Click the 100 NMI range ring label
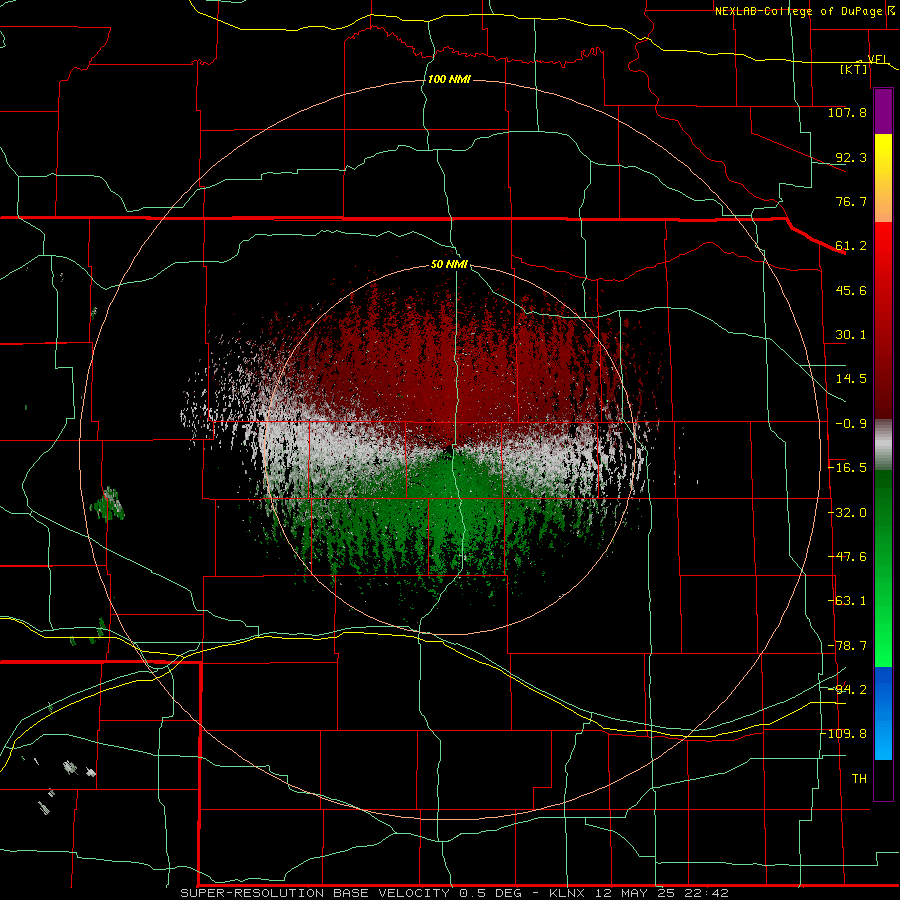This screenshot has height=900, width=900. click(x=449, y=79)
